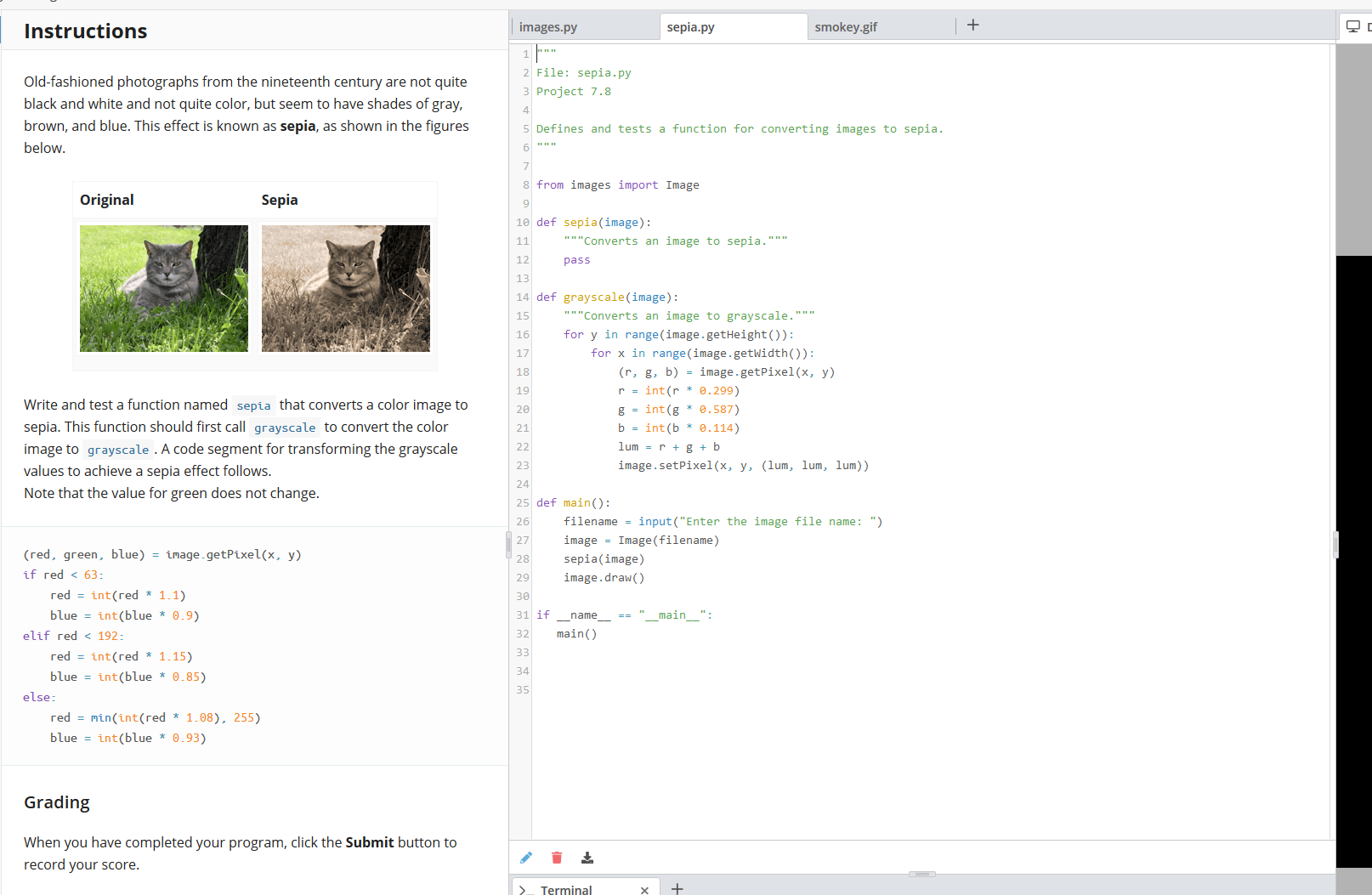Click the plus icon next to the Terminal tab
The image size is (1372, 895).
pos(677,888)
